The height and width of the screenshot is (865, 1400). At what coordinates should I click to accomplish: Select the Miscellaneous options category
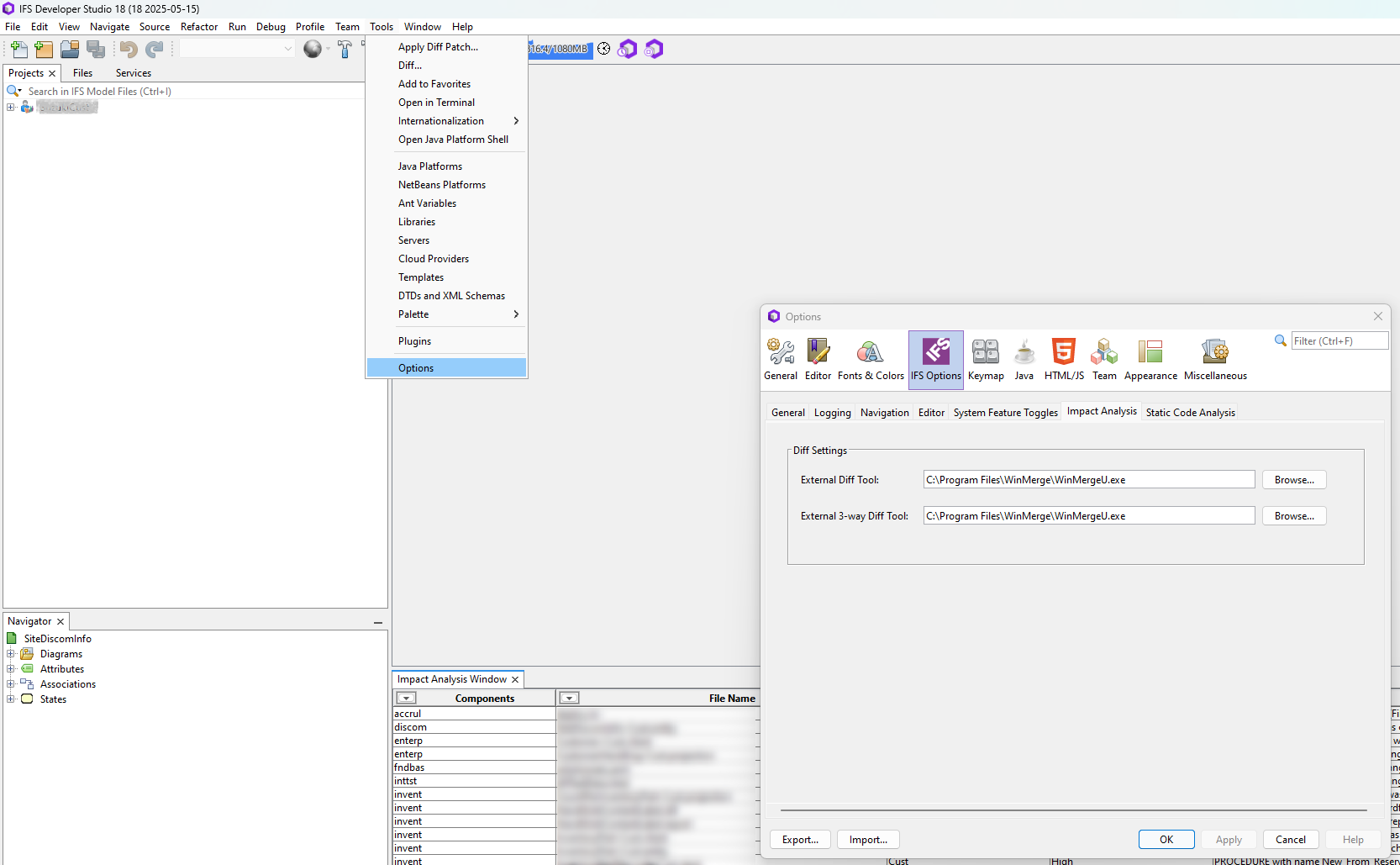coord(1214,360)
